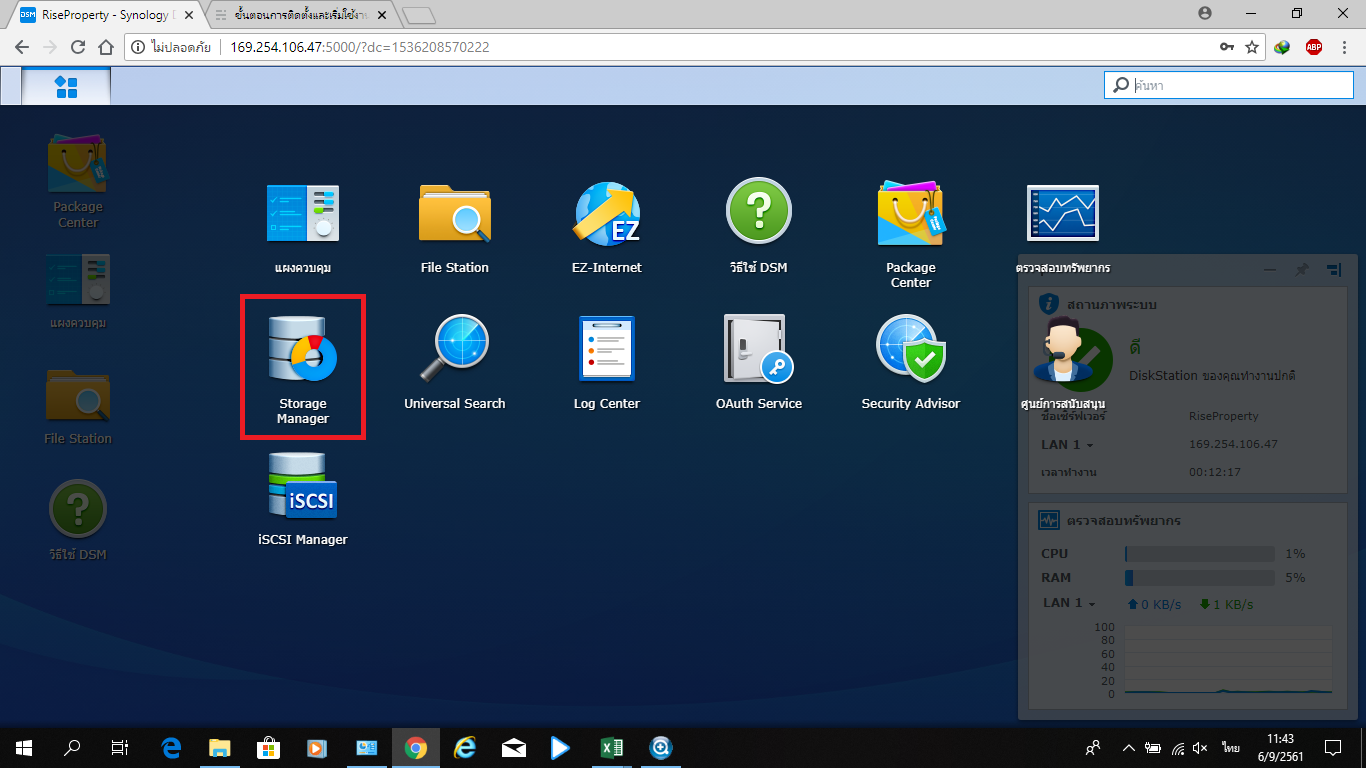Launch Log Center
This screenshot has height=768, width=1366.
606,362
